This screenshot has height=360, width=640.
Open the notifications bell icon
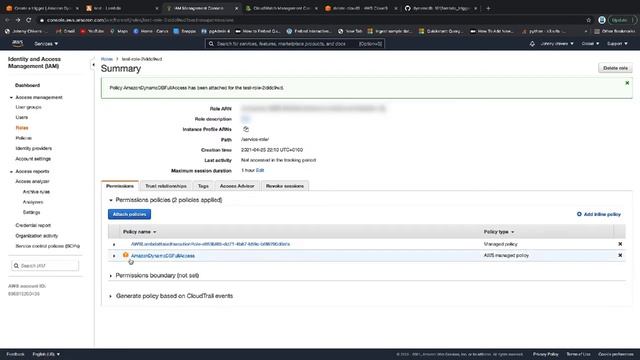tap(532, 44)
